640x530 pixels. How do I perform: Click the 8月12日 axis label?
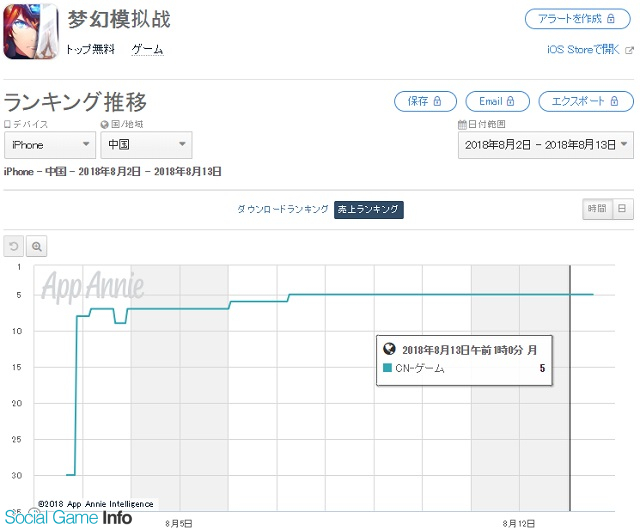(518, 523)
